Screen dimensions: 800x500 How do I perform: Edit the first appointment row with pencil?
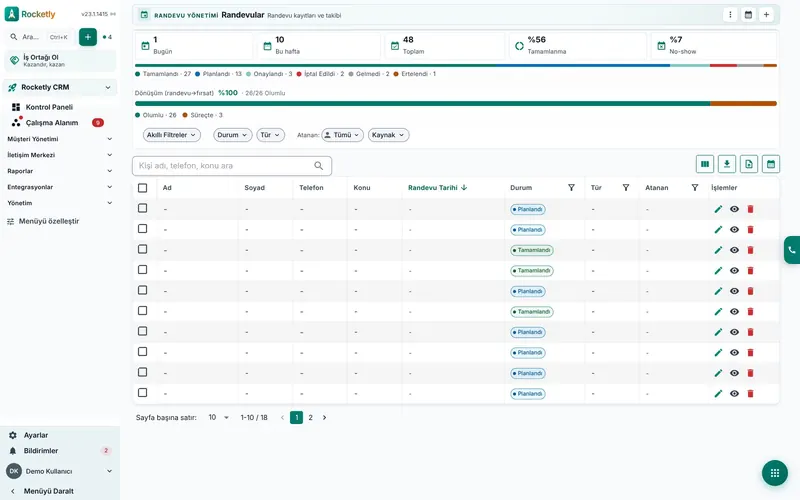[x=718, y=209]
